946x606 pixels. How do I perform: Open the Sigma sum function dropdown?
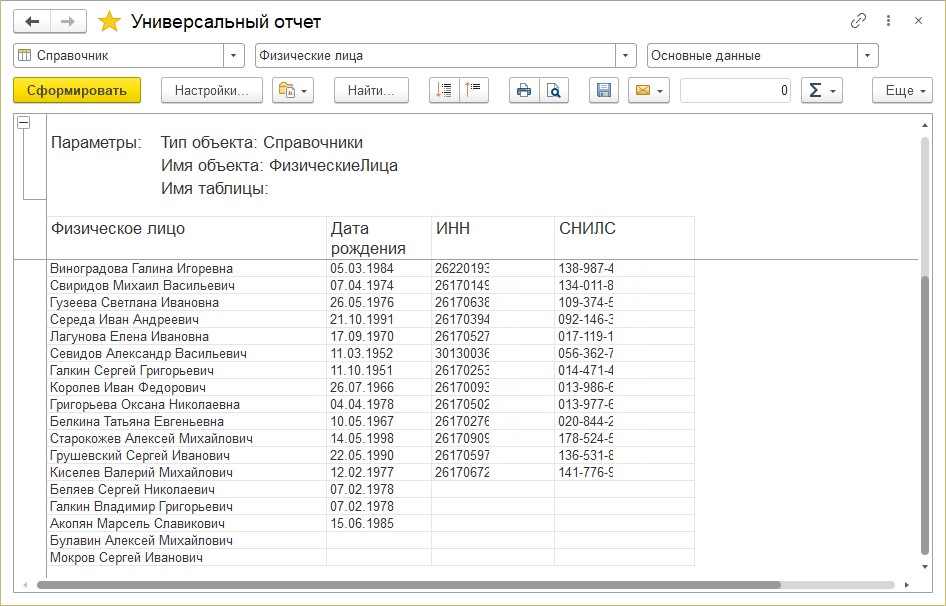point(822,91)
